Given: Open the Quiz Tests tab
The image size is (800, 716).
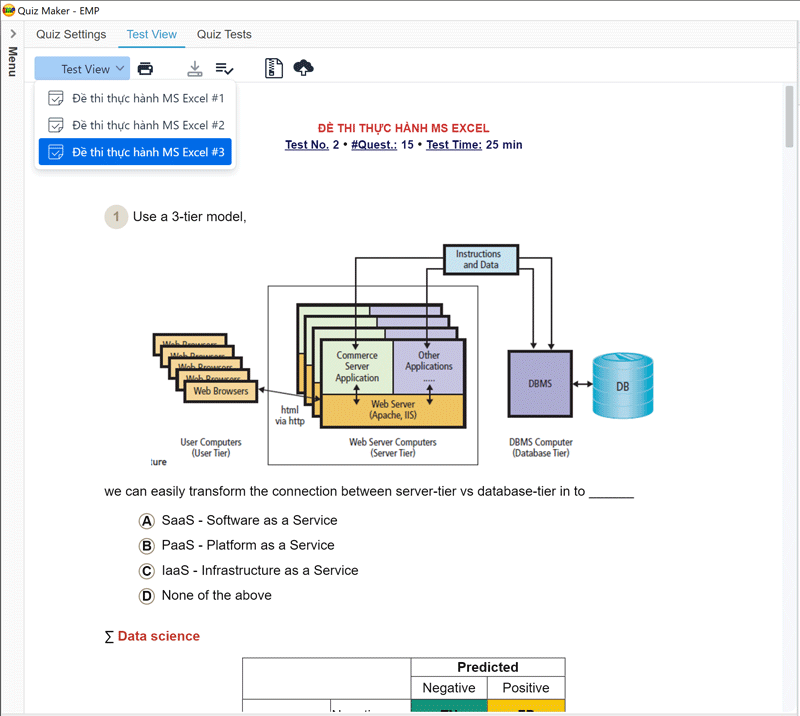Looking at the screenshot, I should (x=224, y=34).
